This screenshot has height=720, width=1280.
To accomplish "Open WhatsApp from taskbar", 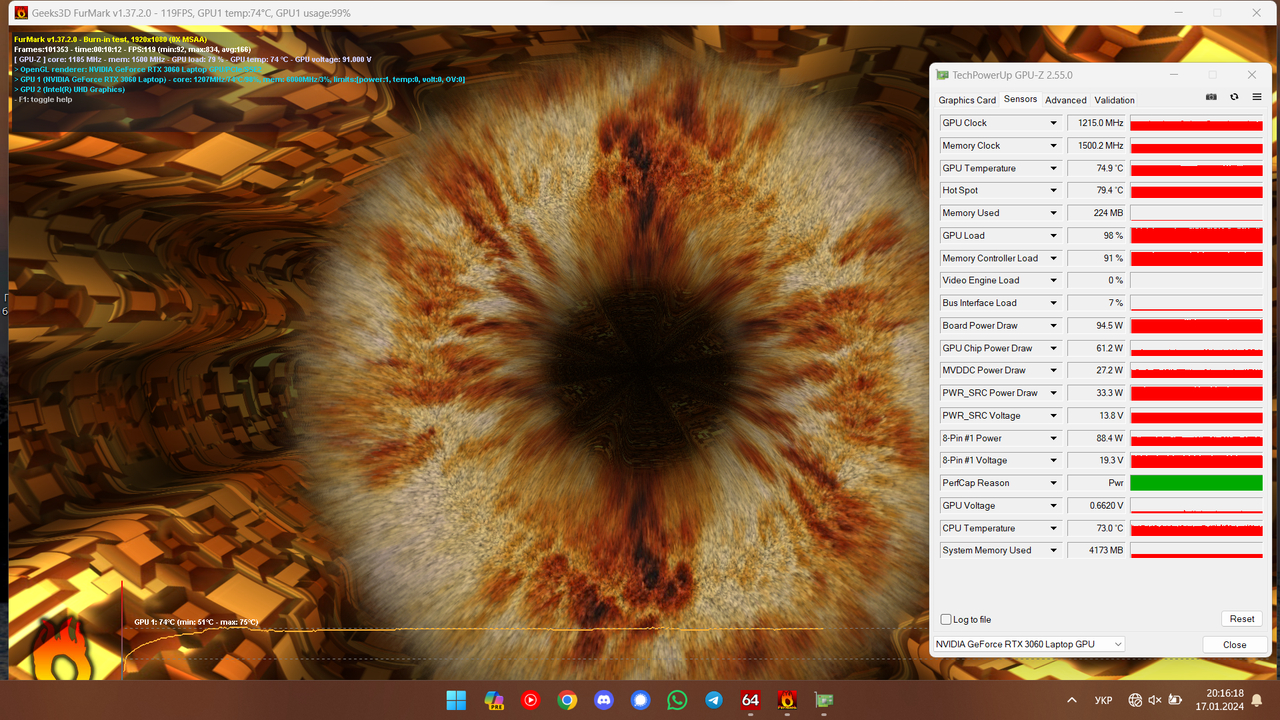I will point(677,700).
